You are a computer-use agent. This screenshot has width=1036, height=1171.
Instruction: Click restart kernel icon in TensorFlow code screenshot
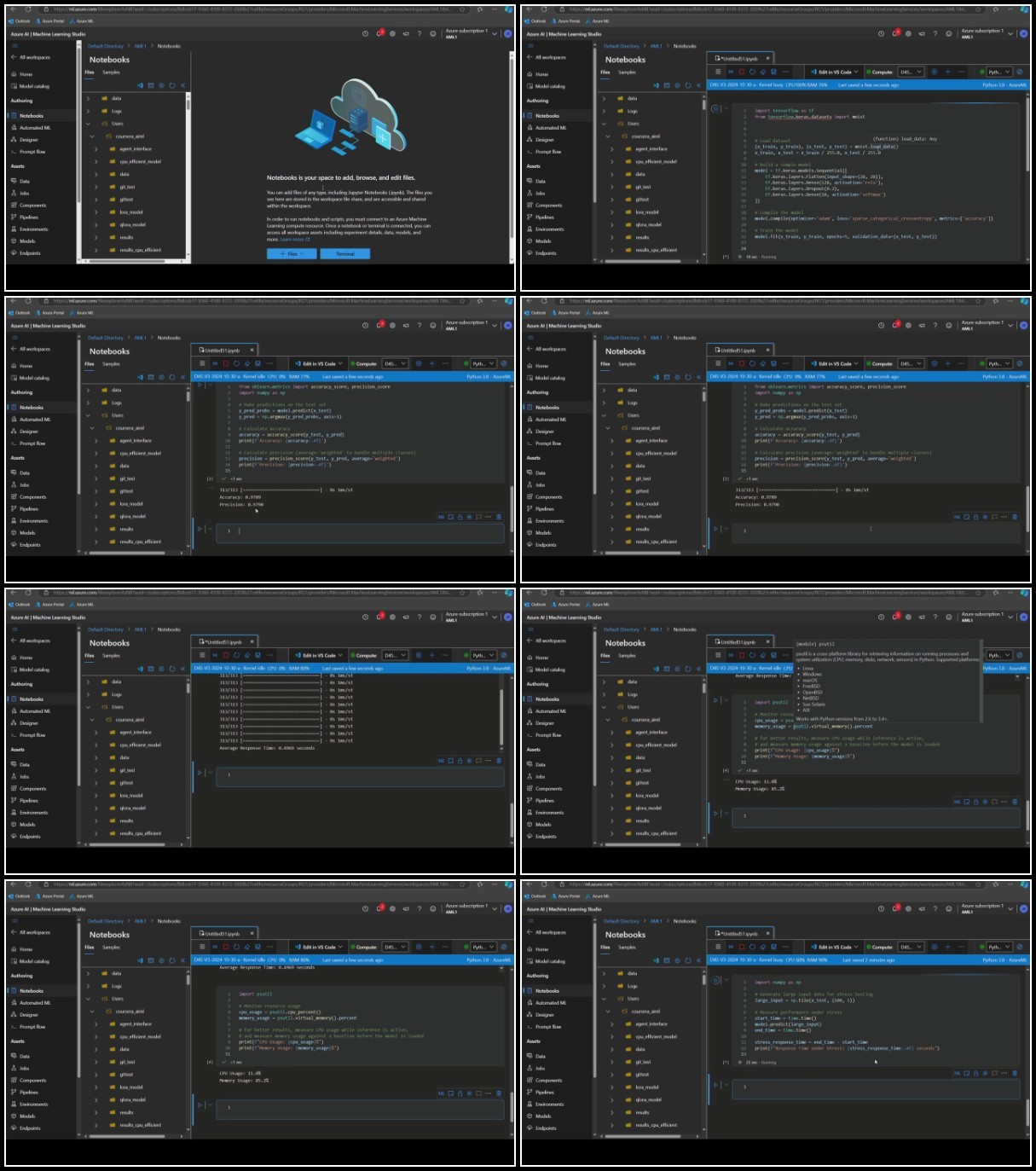coord(752,72)
